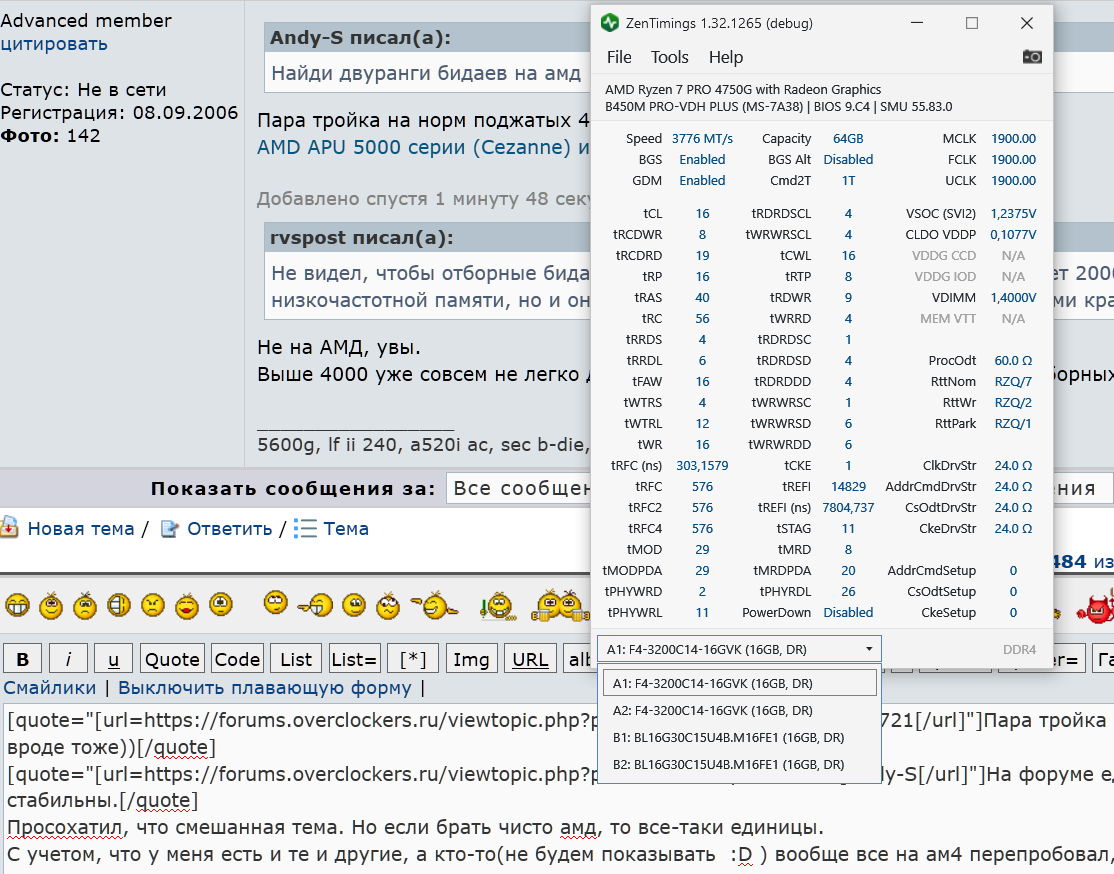
Task: Click the [*] list item button
Action: (413, 659)
